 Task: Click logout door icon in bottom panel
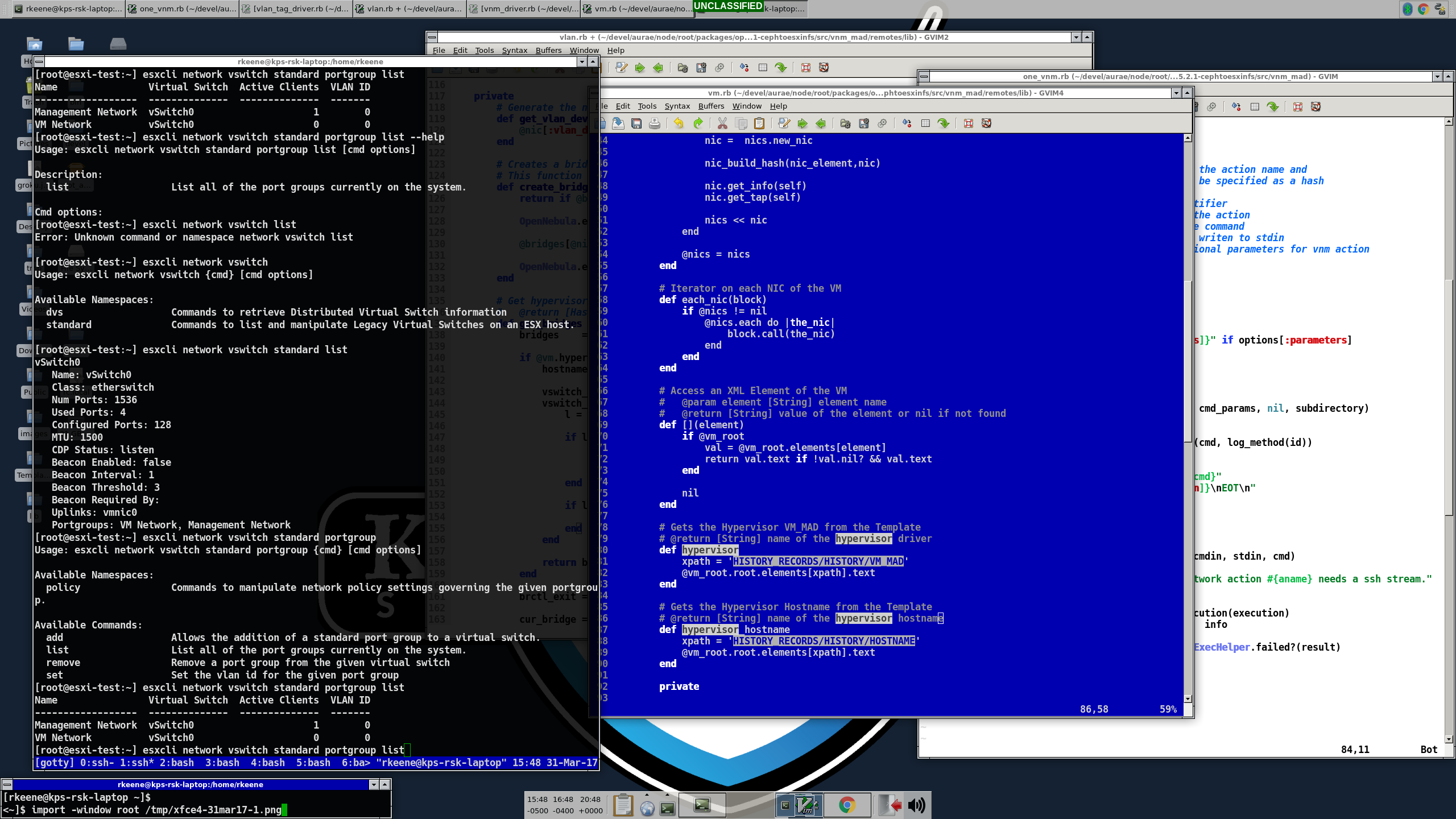[x=890, y=805]
